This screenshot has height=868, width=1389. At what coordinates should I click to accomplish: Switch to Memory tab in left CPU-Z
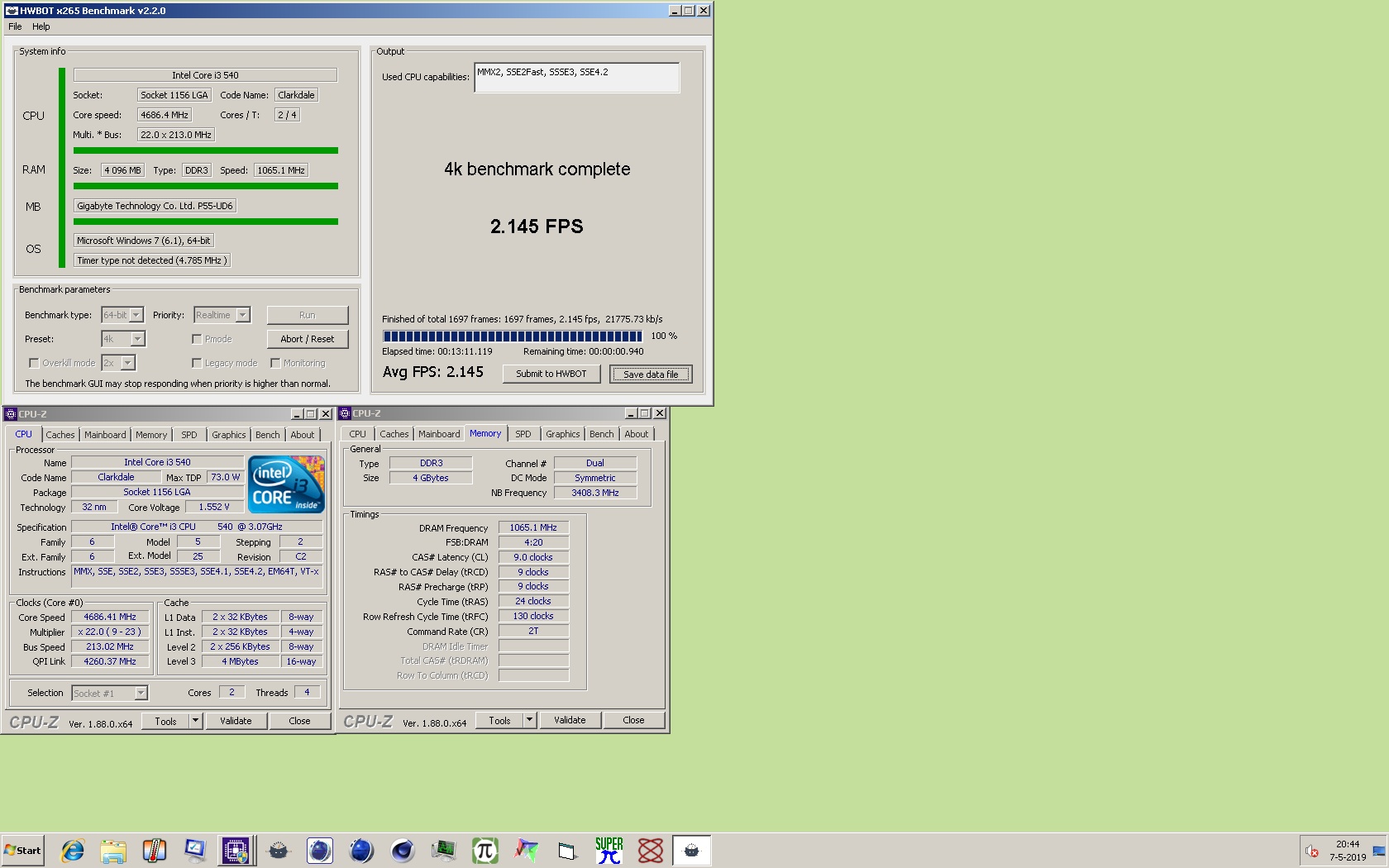pos(151,435)
